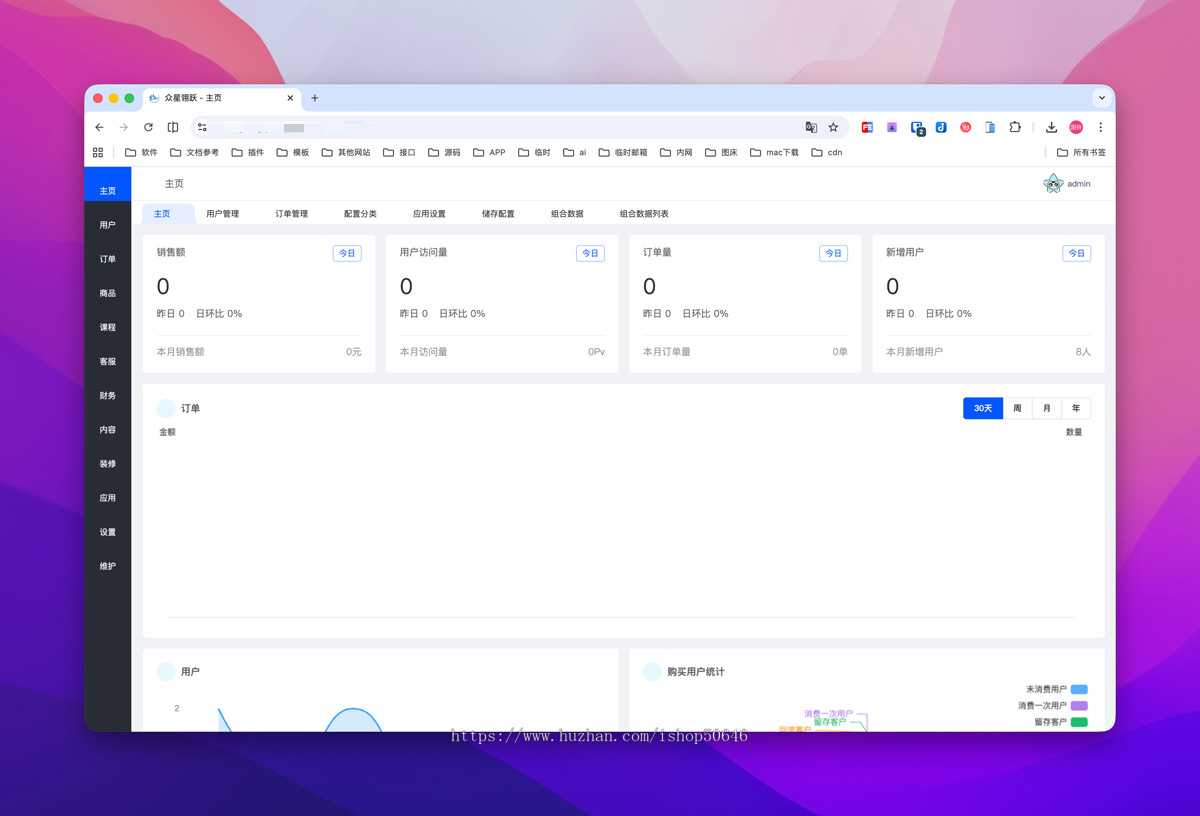Open the Extensions puzzle icon

[x=1014, y=128]
